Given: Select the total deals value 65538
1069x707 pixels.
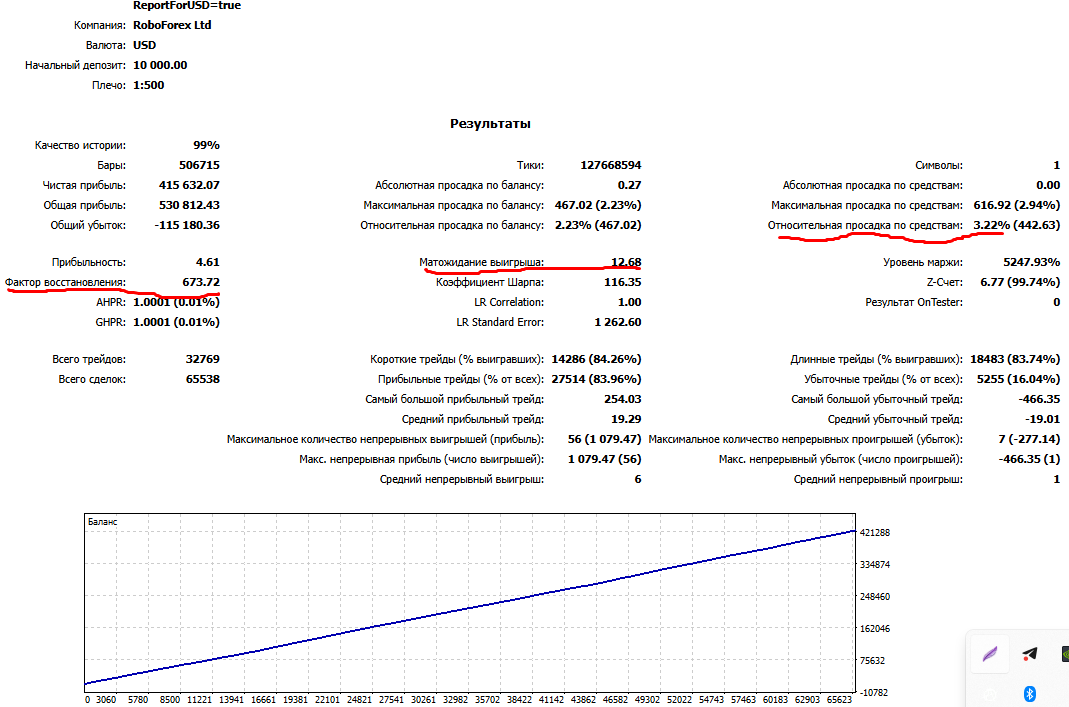Looking at the screenshot, I should (x=203, y=379).
